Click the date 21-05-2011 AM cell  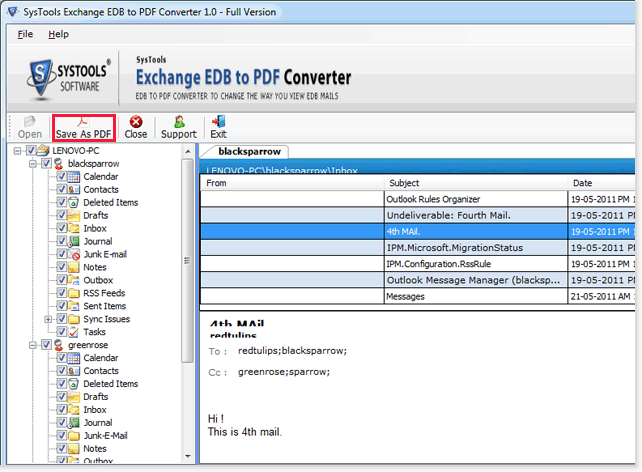[x=601, y=296]
